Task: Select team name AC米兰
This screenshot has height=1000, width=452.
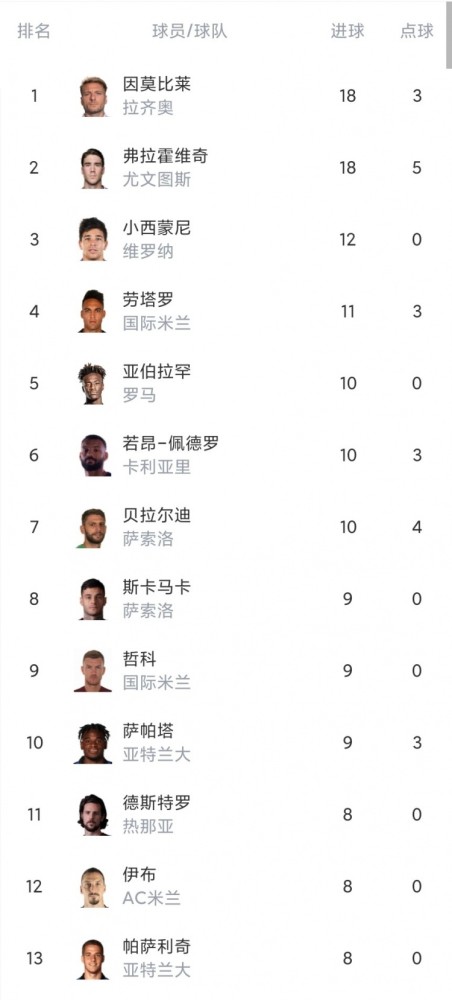Action: point(152,899)
